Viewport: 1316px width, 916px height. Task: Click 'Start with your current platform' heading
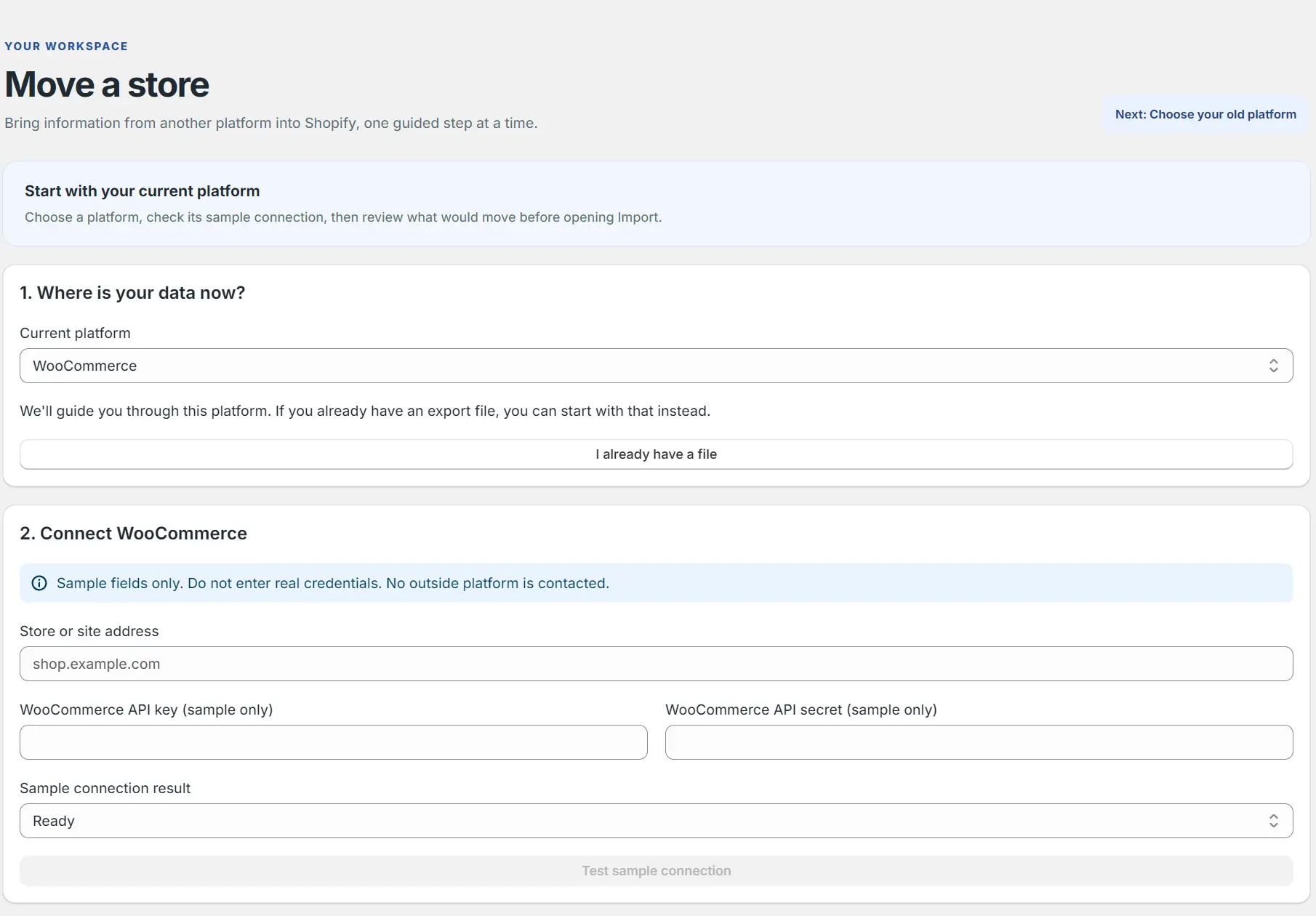[x=142, y=190]
